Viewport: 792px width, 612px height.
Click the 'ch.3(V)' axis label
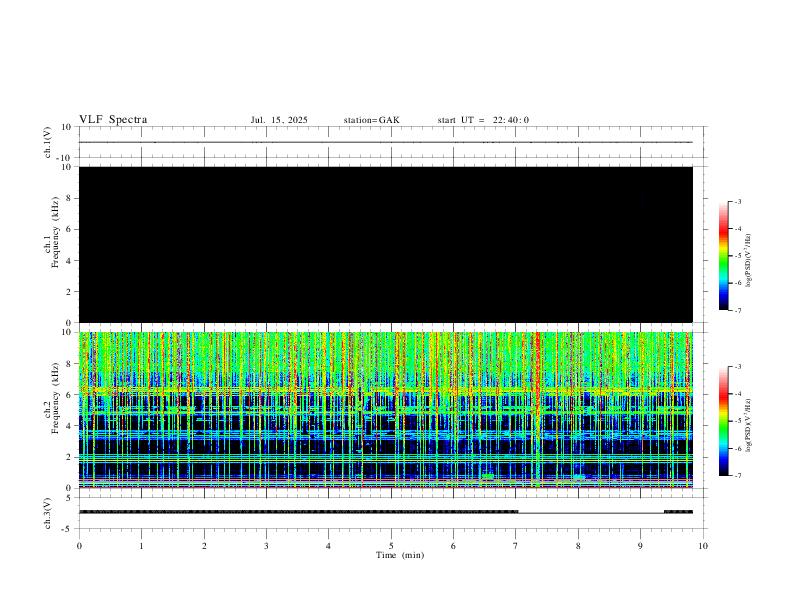coord(47,513)
